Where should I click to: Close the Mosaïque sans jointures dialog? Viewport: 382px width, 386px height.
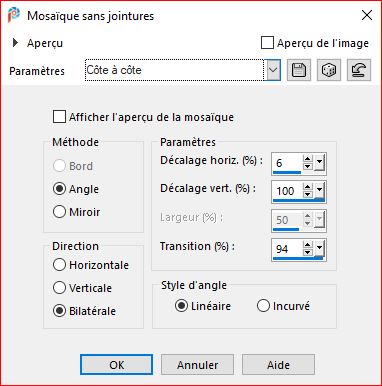tap(367, 15)
